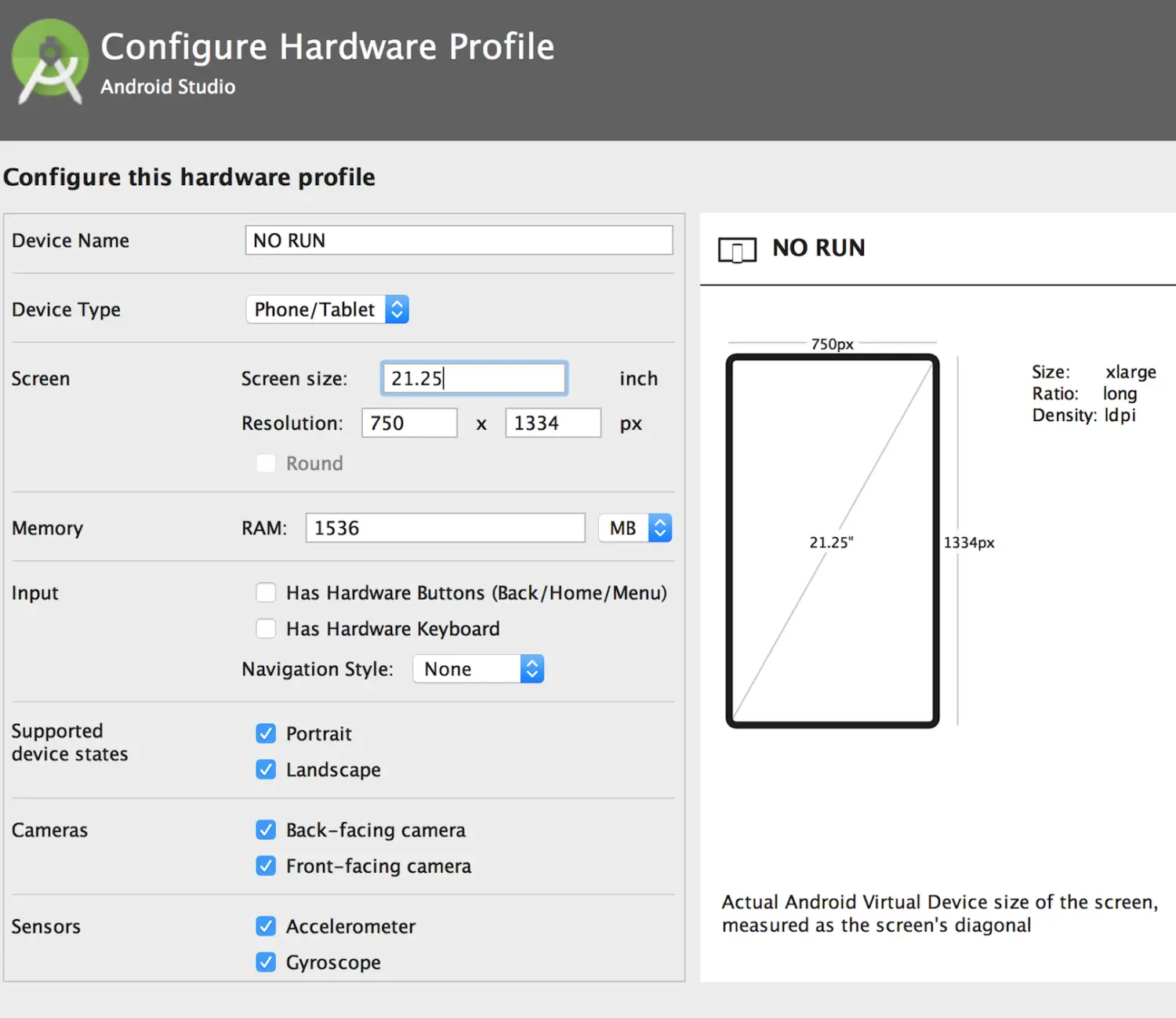
Task: Click the Android Studio logo icon
Action: [50, 61]
